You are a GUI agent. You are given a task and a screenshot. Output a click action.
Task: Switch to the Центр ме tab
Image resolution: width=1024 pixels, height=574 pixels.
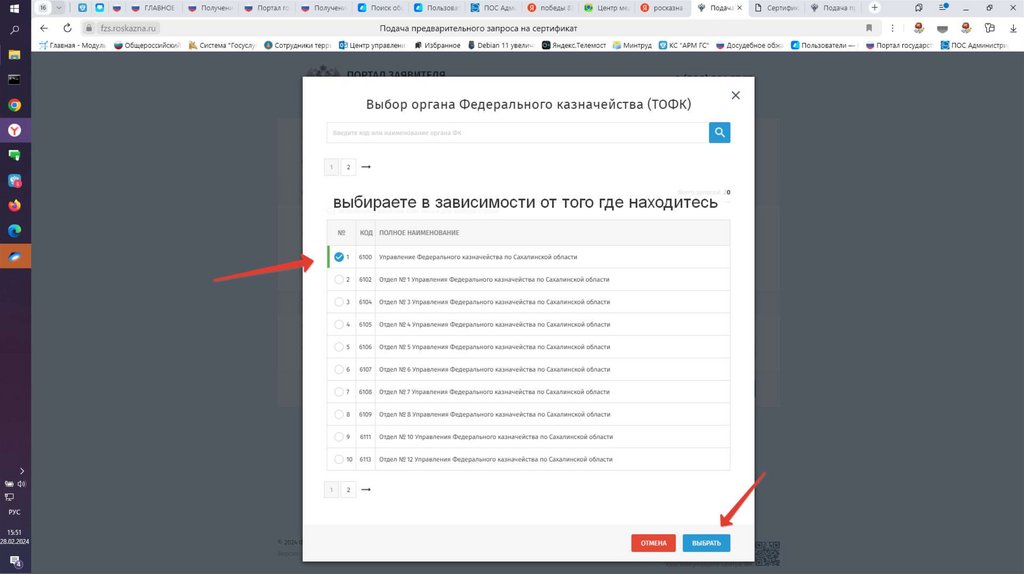pyautogui.click(x=605, y=8)
